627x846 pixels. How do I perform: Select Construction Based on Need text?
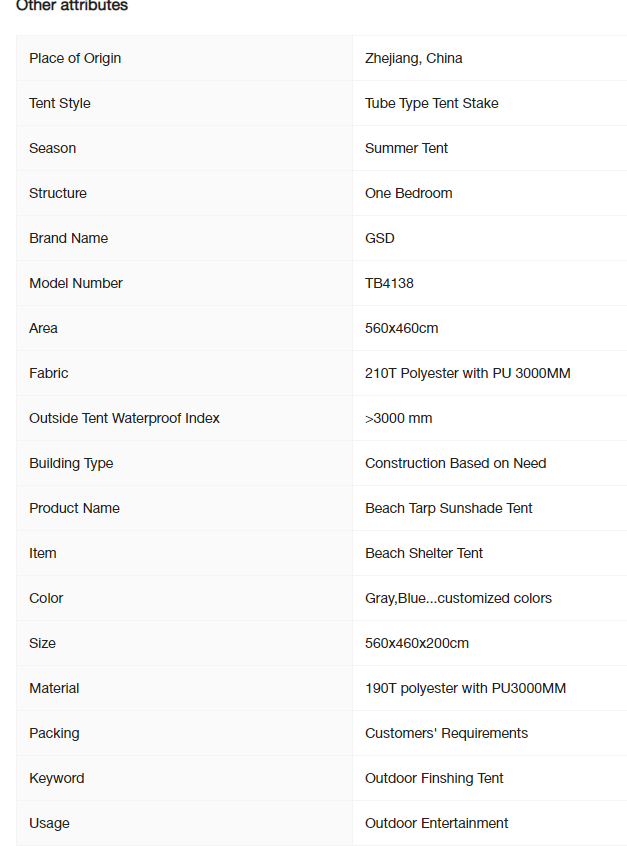(x=455, y=463)
